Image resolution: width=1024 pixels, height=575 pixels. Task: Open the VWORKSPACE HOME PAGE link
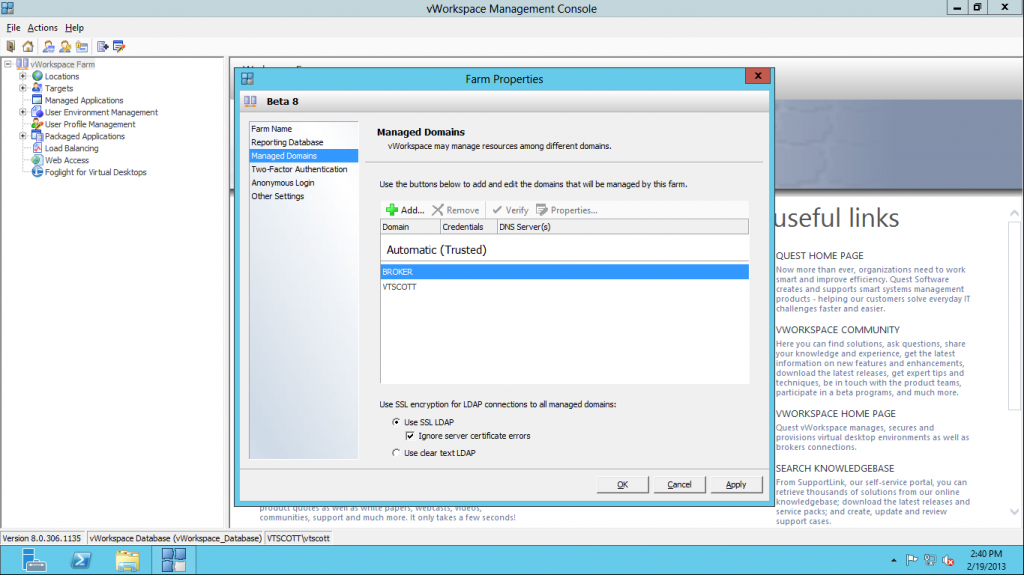(x=836, y=414)
